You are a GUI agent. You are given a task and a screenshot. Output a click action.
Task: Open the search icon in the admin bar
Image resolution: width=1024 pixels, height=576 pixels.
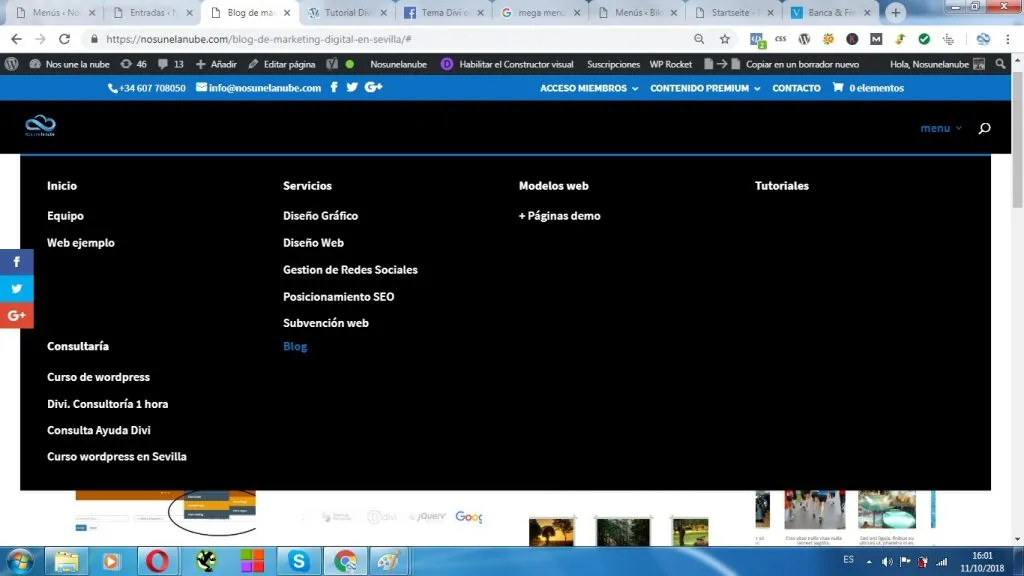[1001, 63]
